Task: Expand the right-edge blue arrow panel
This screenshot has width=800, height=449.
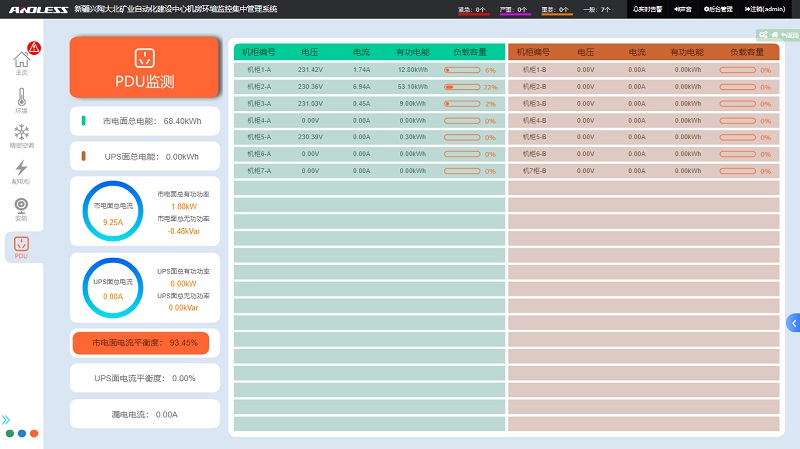Action: point(793,322)
